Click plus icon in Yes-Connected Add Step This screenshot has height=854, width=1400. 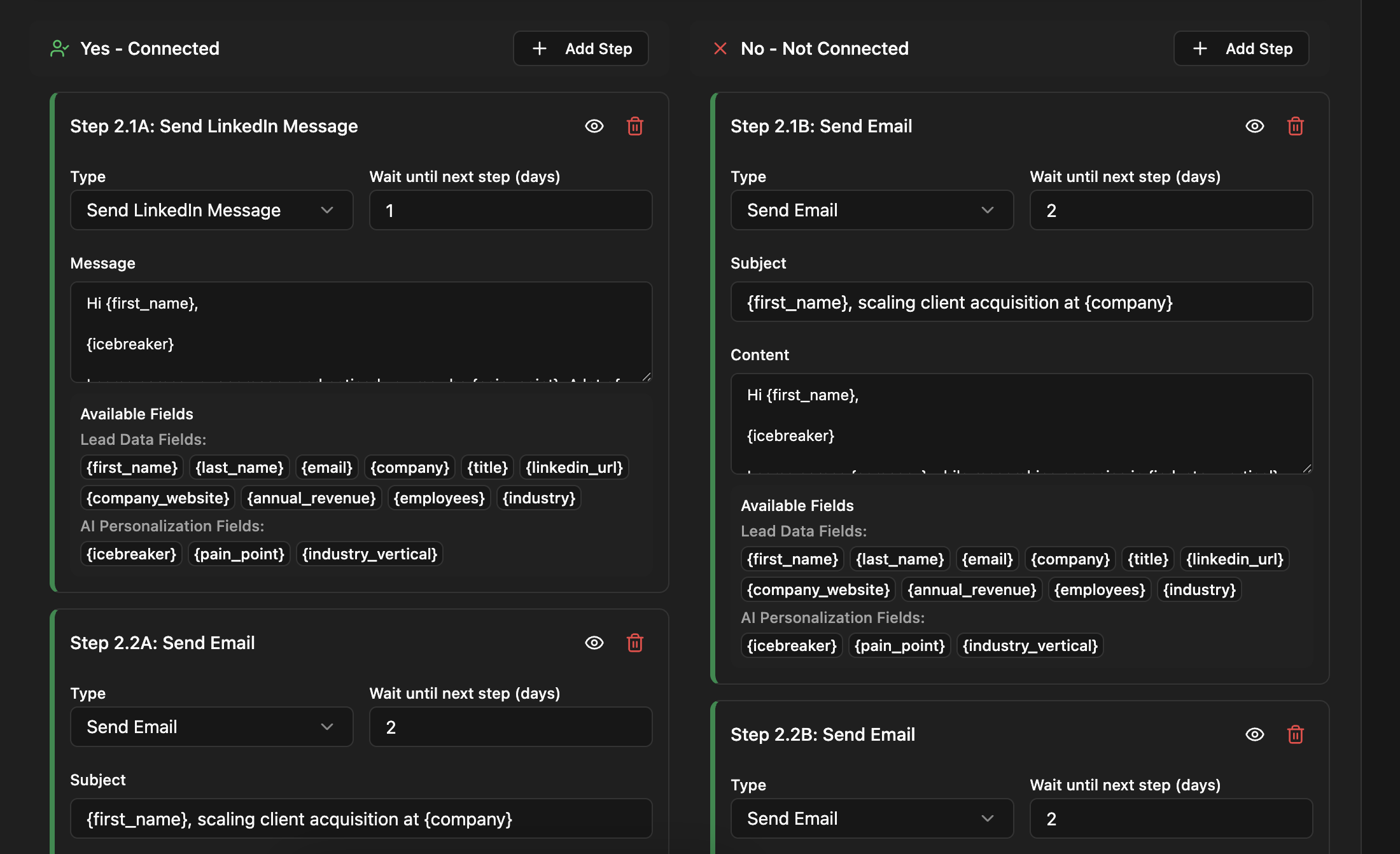540,48
